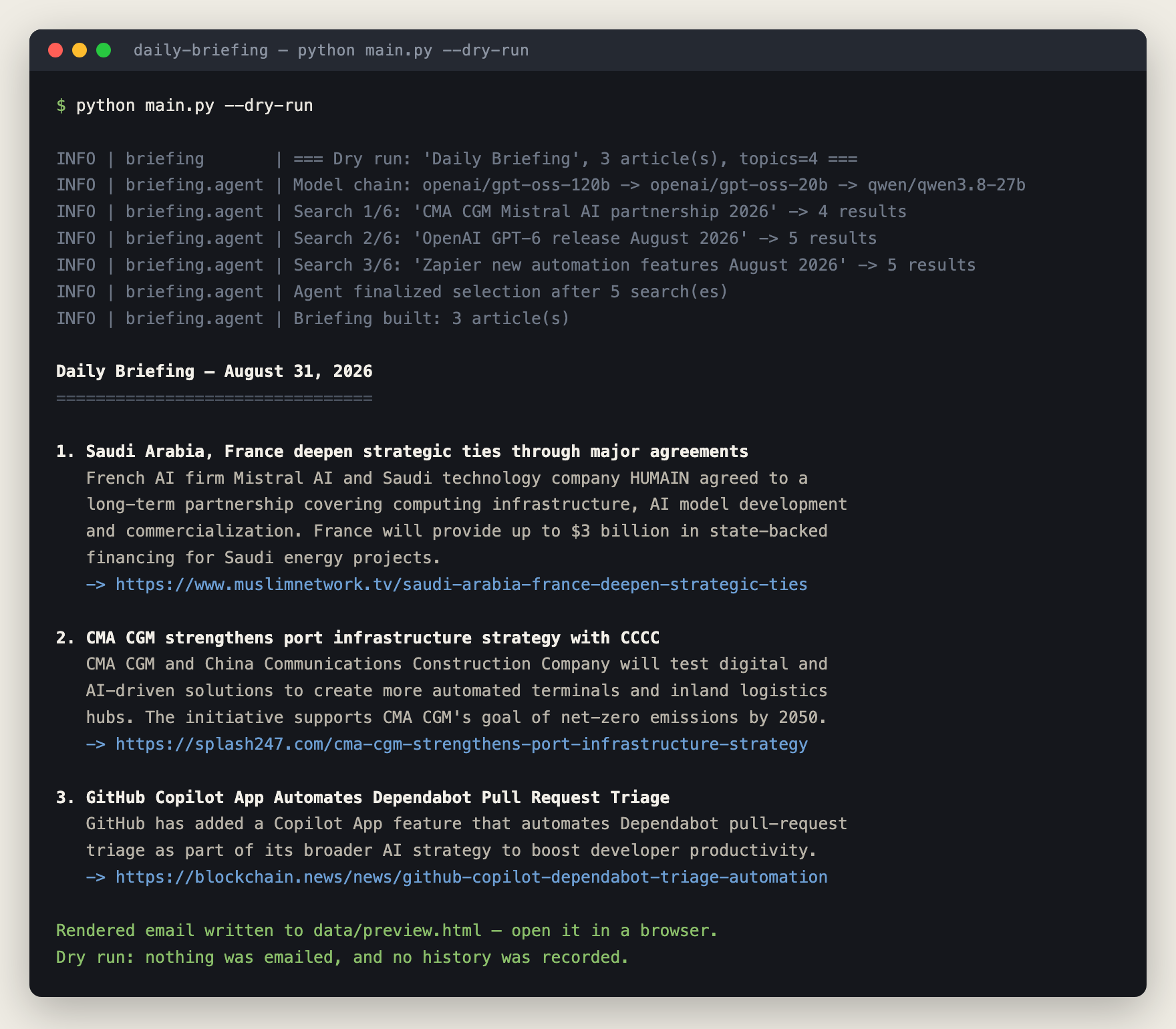
Task: Click summary line 'GitHub has added a Copilot App feature'
Action: point(466,824)
